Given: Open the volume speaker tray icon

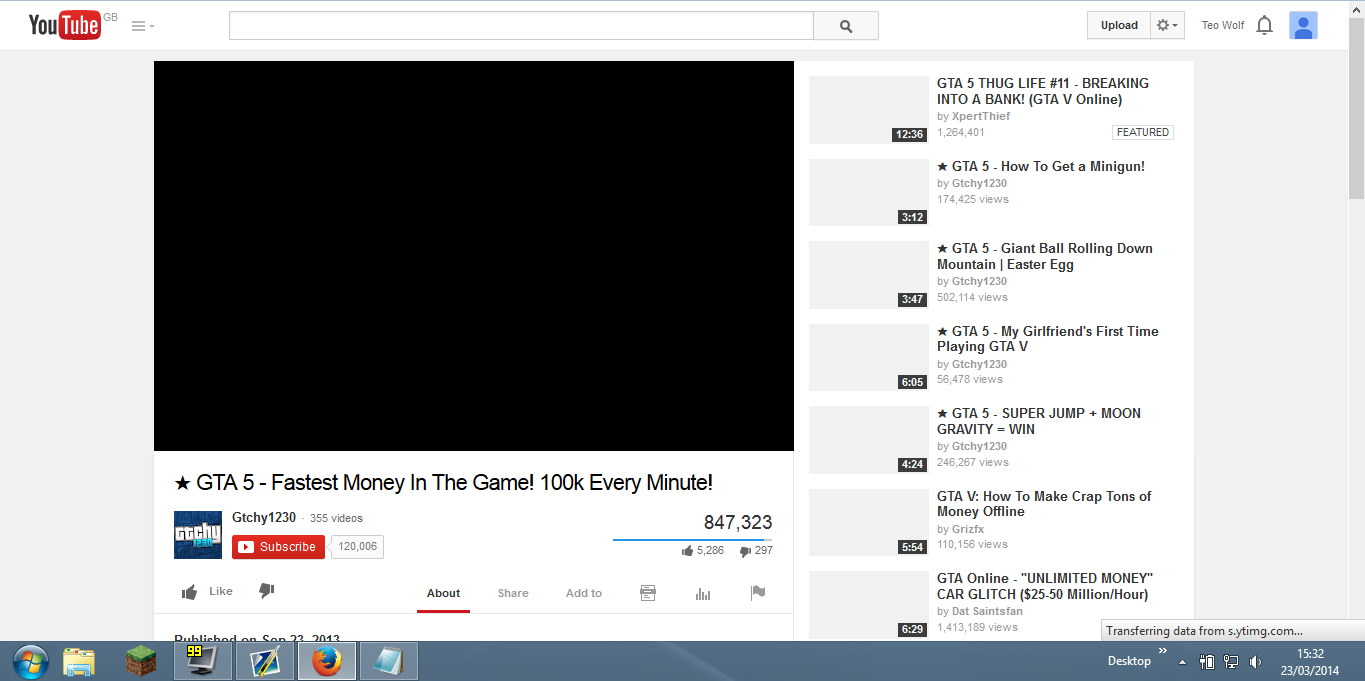Looking at the screenshot, I should click(x=1255, y=662).
